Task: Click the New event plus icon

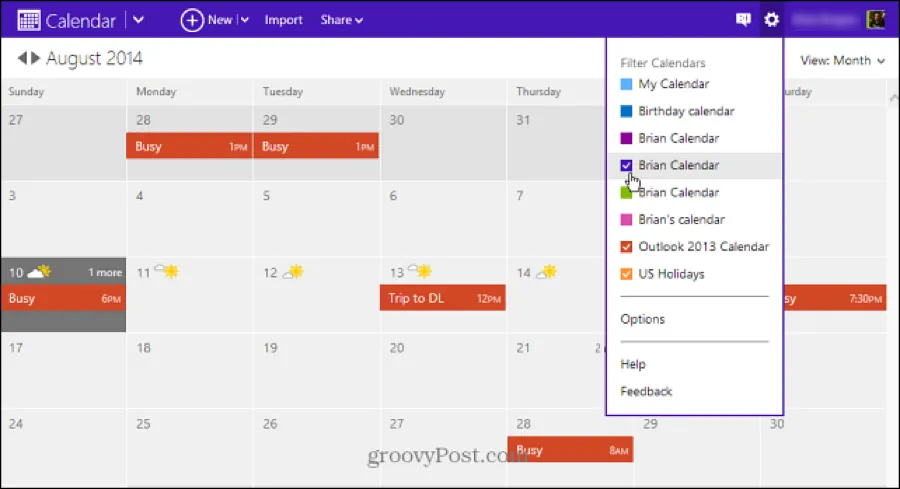Action: 192,20
